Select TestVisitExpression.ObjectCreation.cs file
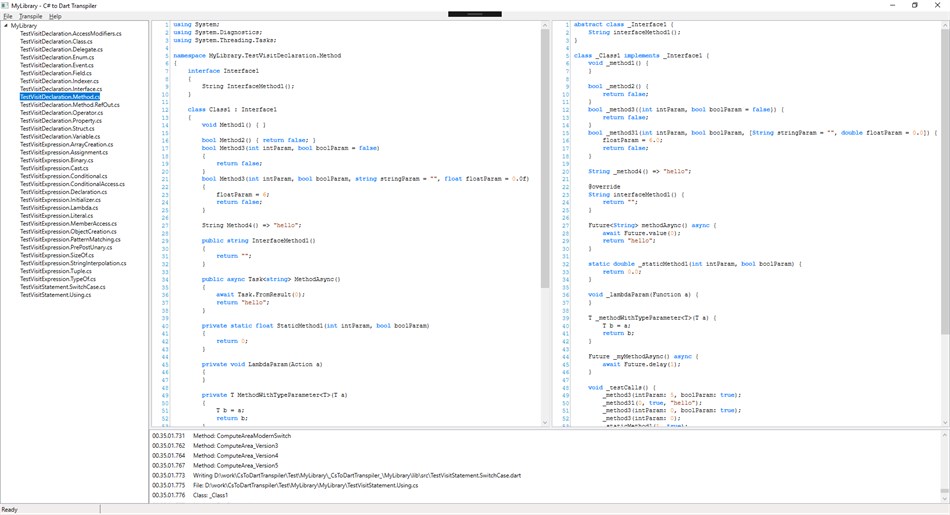The width and height of the screenshot is (950, 515). 68,231
